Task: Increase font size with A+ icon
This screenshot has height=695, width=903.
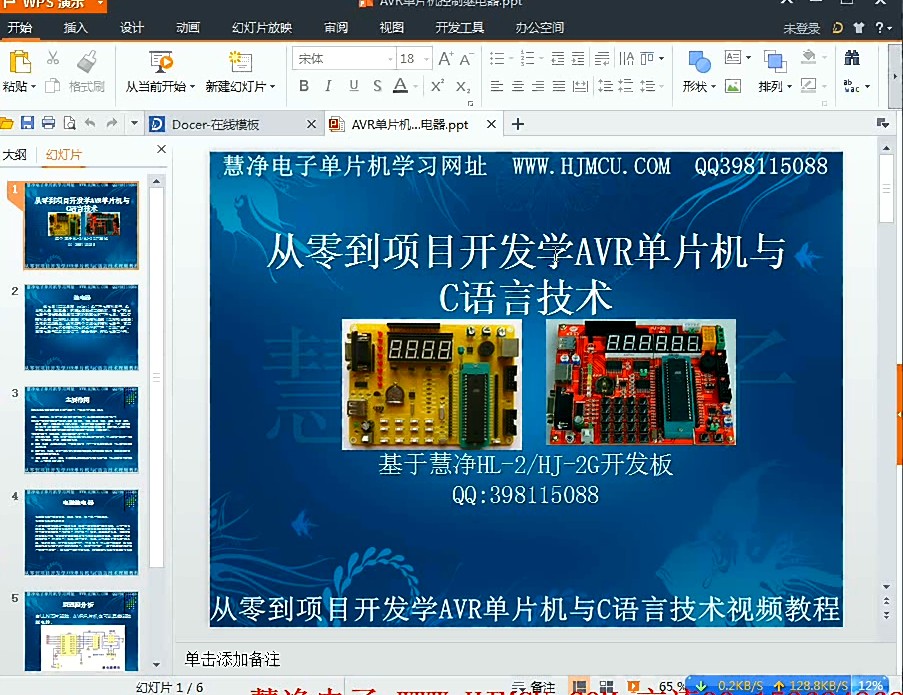Action: pos(445,59)
